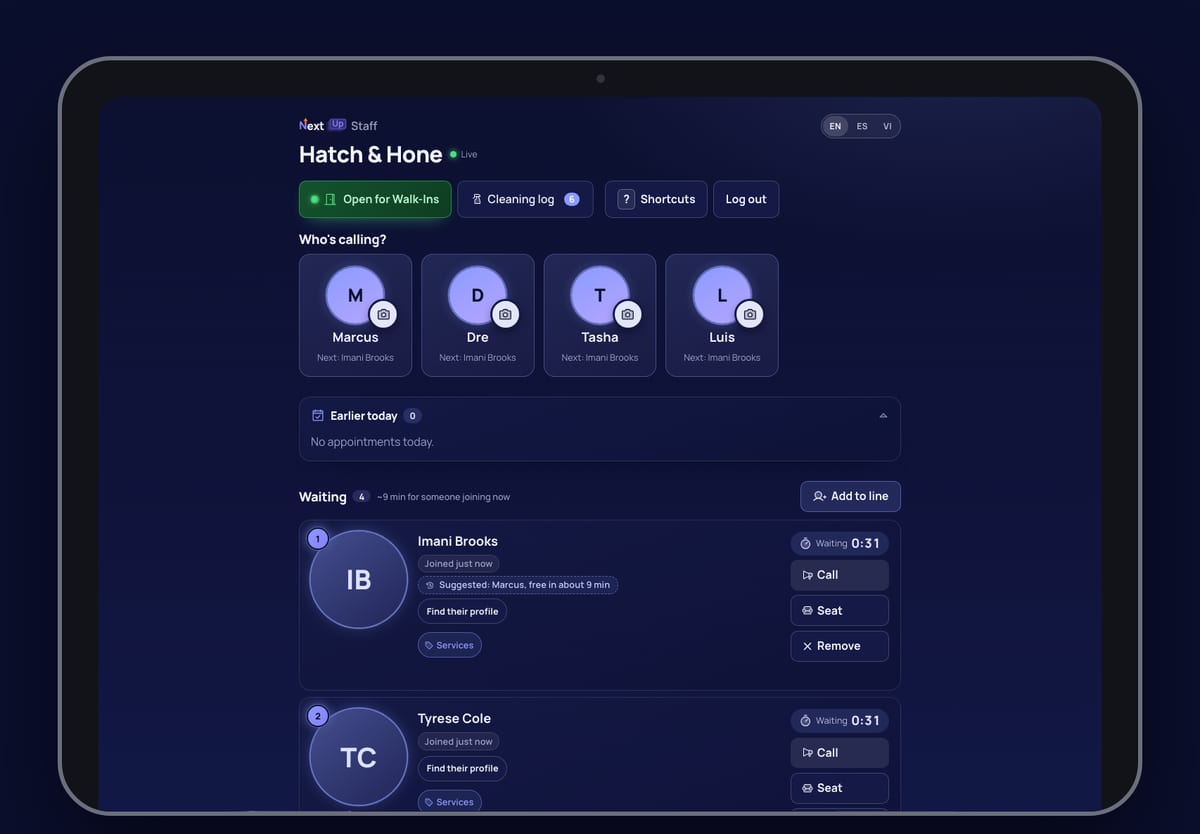The height and width of the screenshot is (834, 1200).
Task: Select Marcus as the calling barber
Action: [x=355, y=315]
